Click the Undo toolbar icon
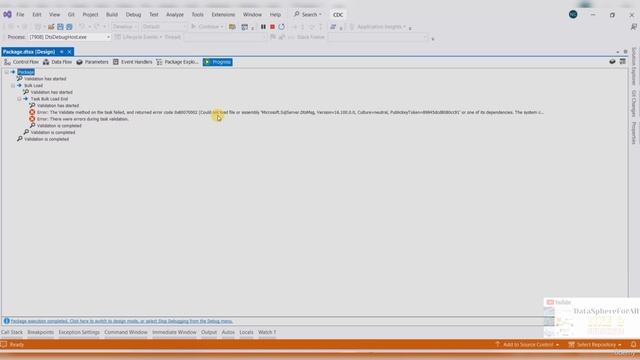The width and height of the screenshot is (640, 360). pos(82,27)
